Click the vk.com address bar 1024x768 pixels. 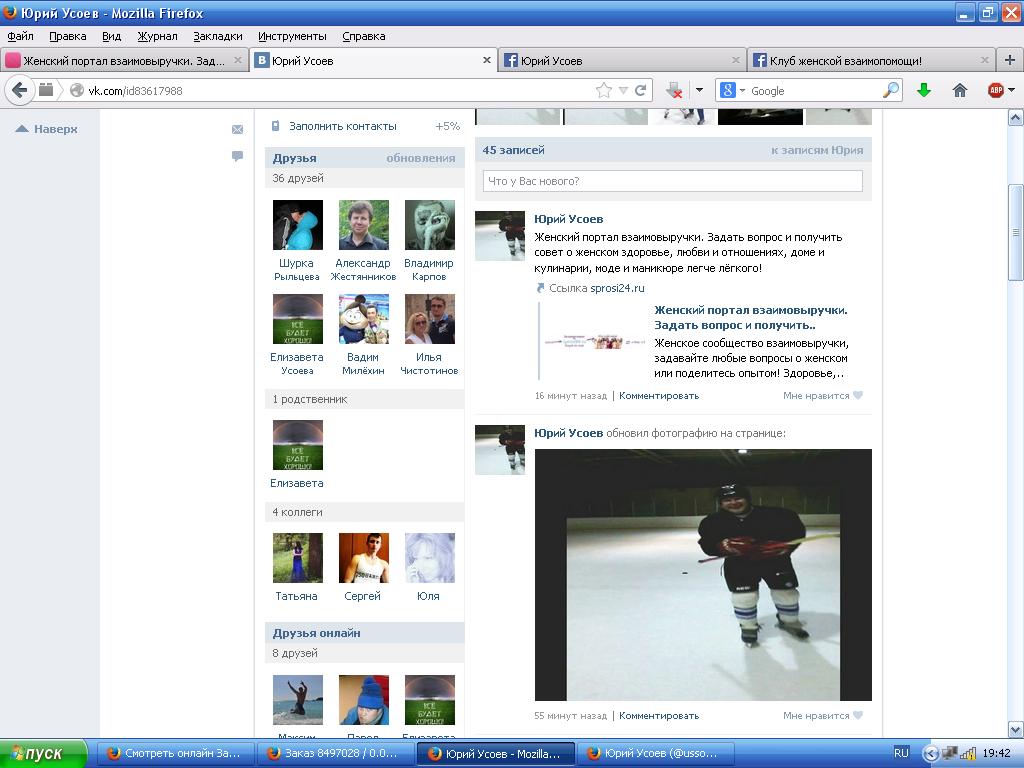340,90
